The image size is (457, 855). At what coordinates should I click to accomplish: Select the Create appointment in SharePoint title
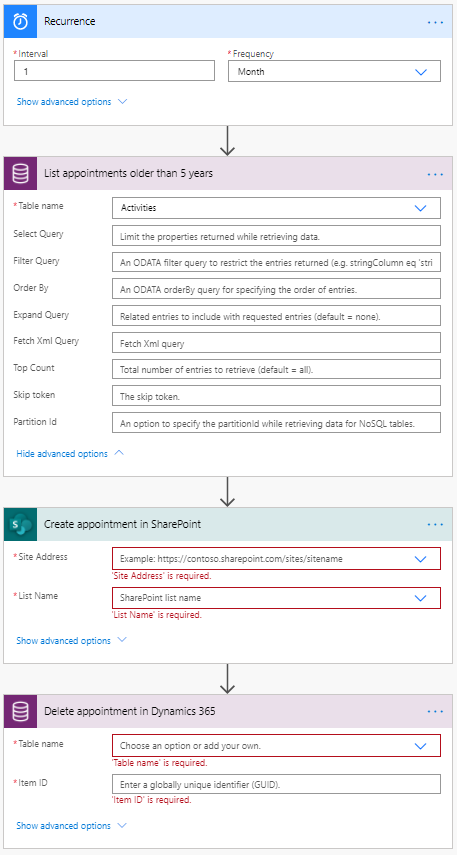point(123,524)
